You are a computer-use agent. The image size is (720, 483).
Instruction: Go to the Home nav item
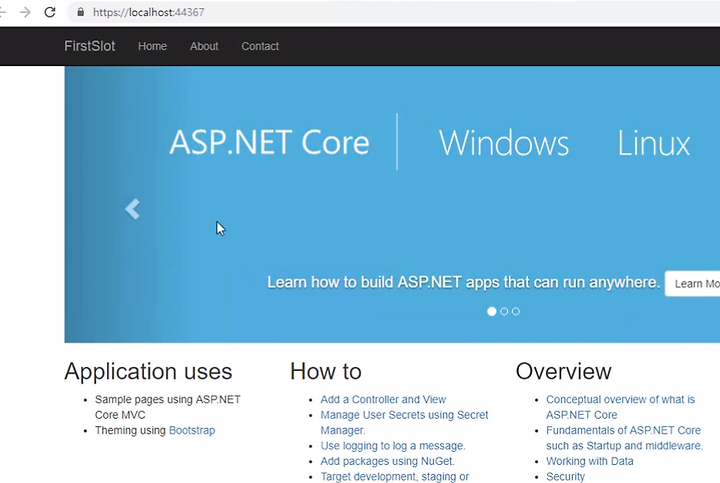pos(152,46)
